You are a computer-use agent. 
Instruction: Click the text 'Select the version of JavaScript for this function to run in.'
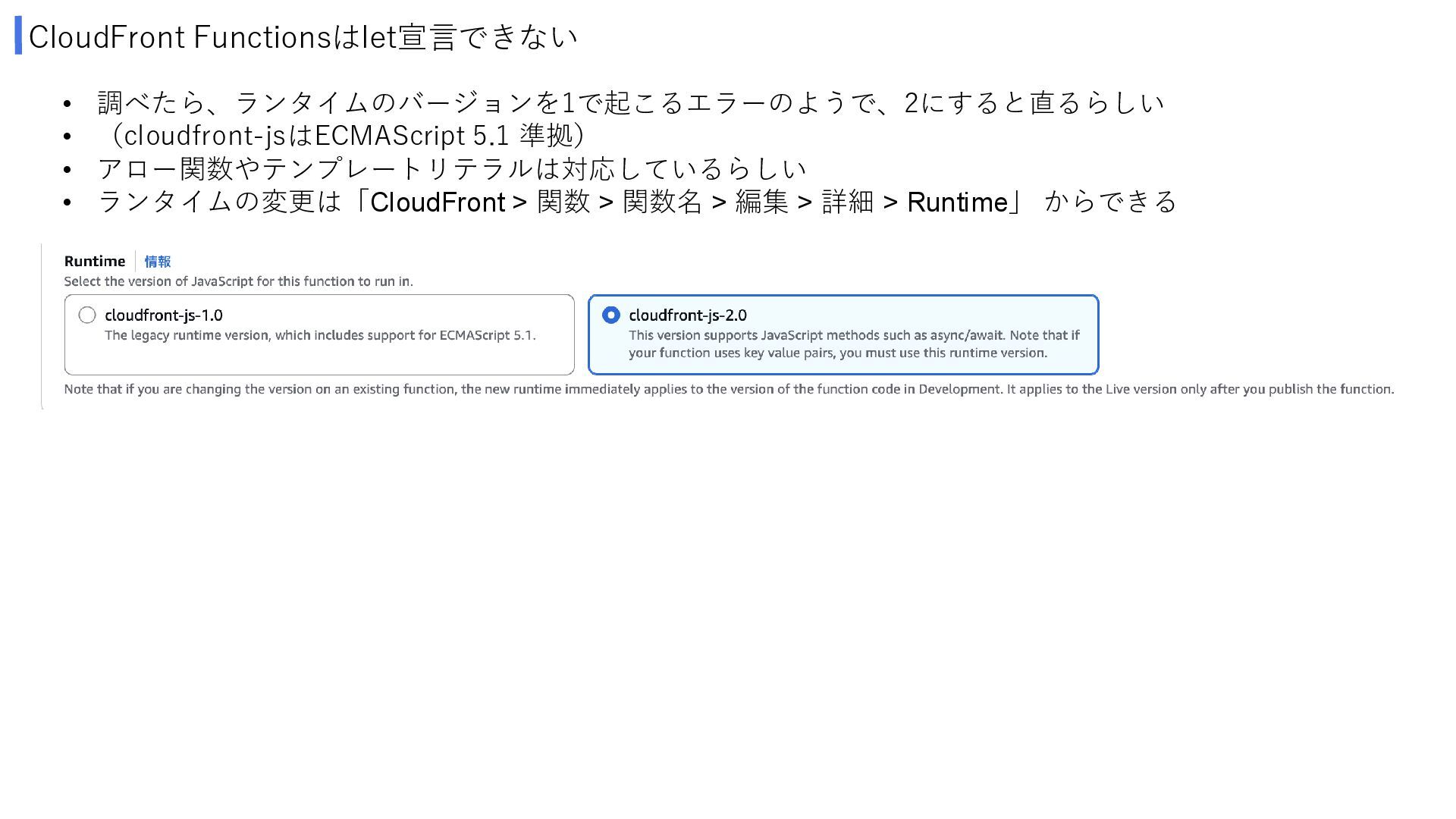coord(239,281)
